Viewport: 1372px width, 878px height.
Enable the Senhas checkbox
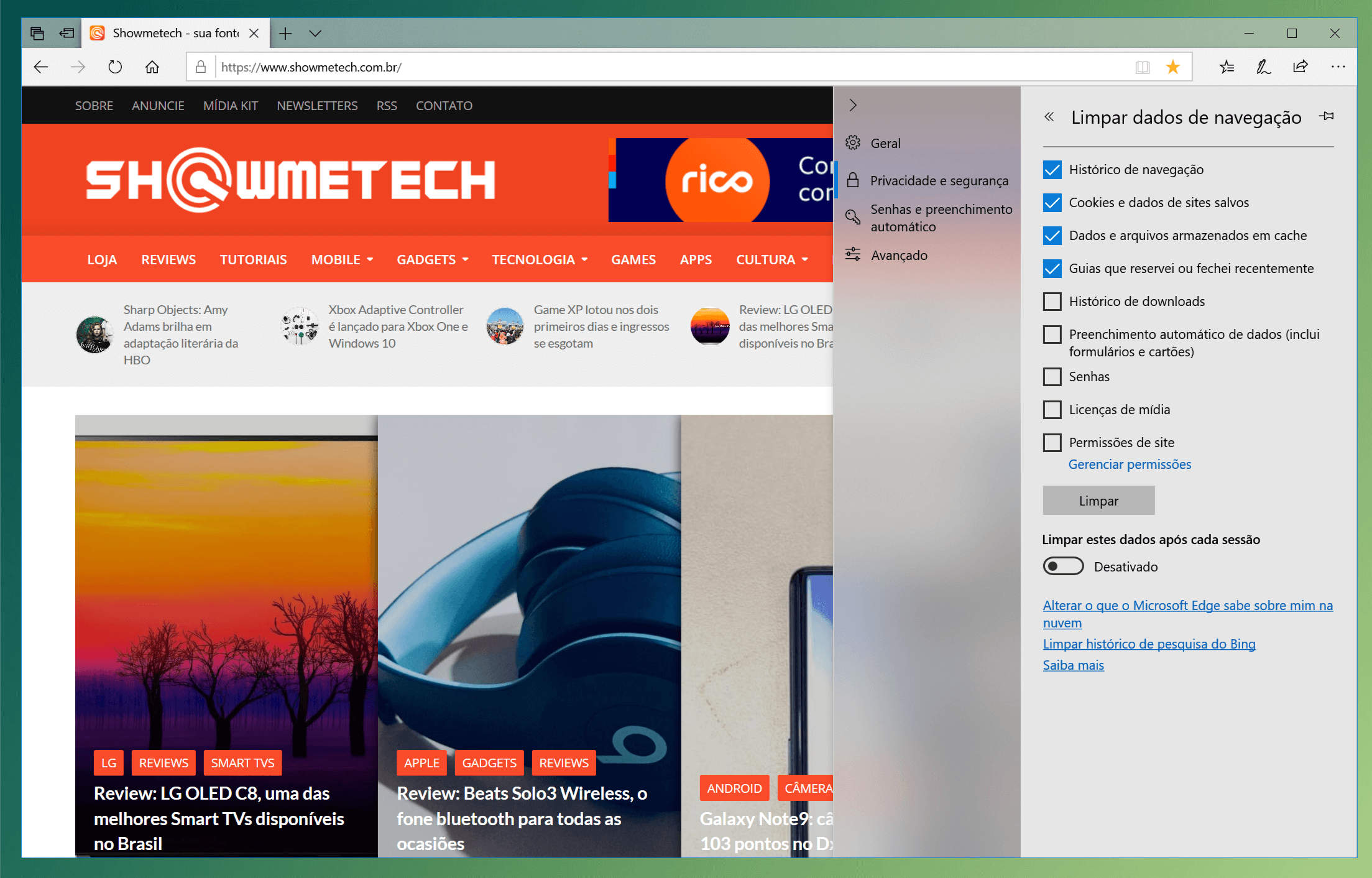pos(1052,377)
